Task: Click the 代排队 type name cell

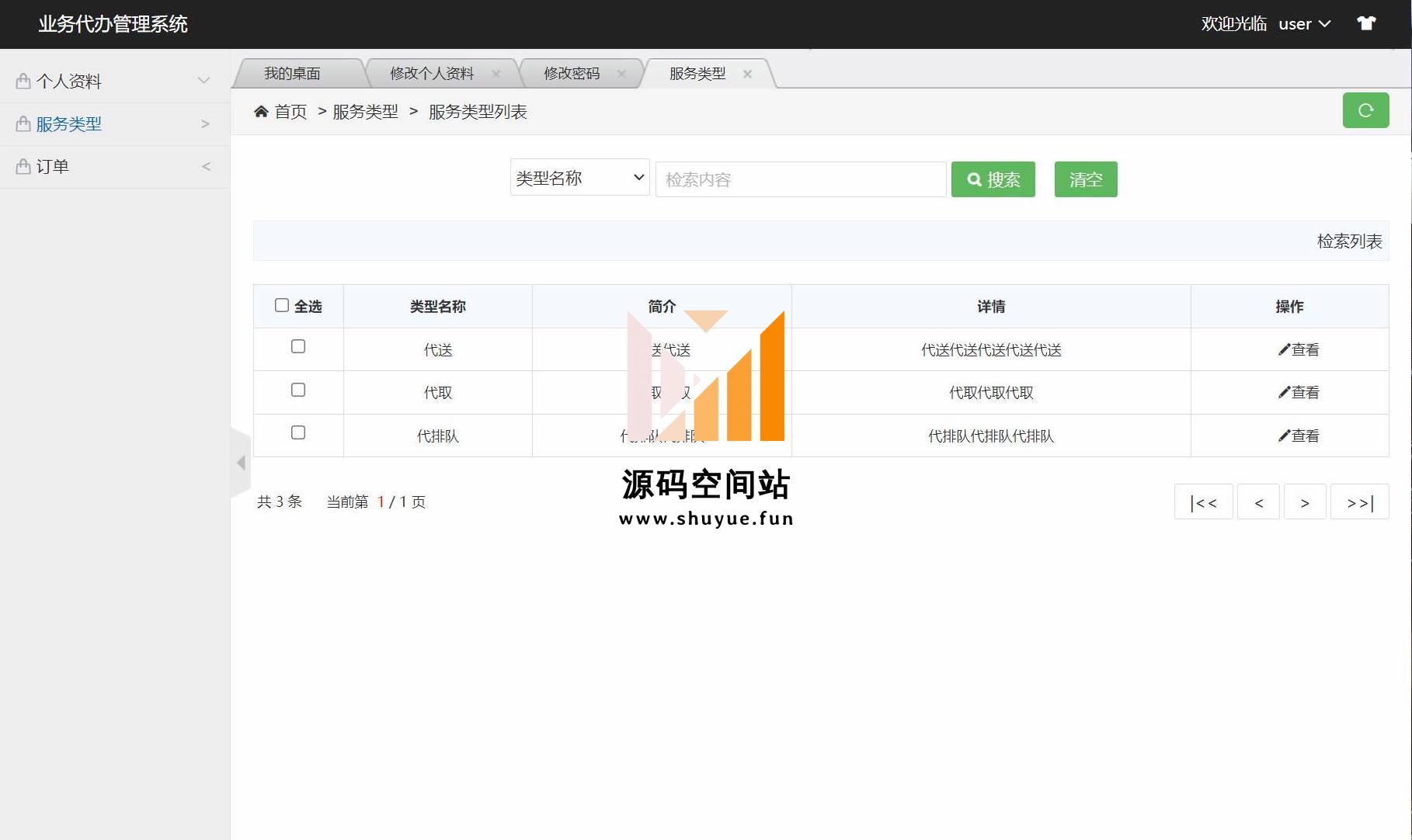Action: click(438, 436)
